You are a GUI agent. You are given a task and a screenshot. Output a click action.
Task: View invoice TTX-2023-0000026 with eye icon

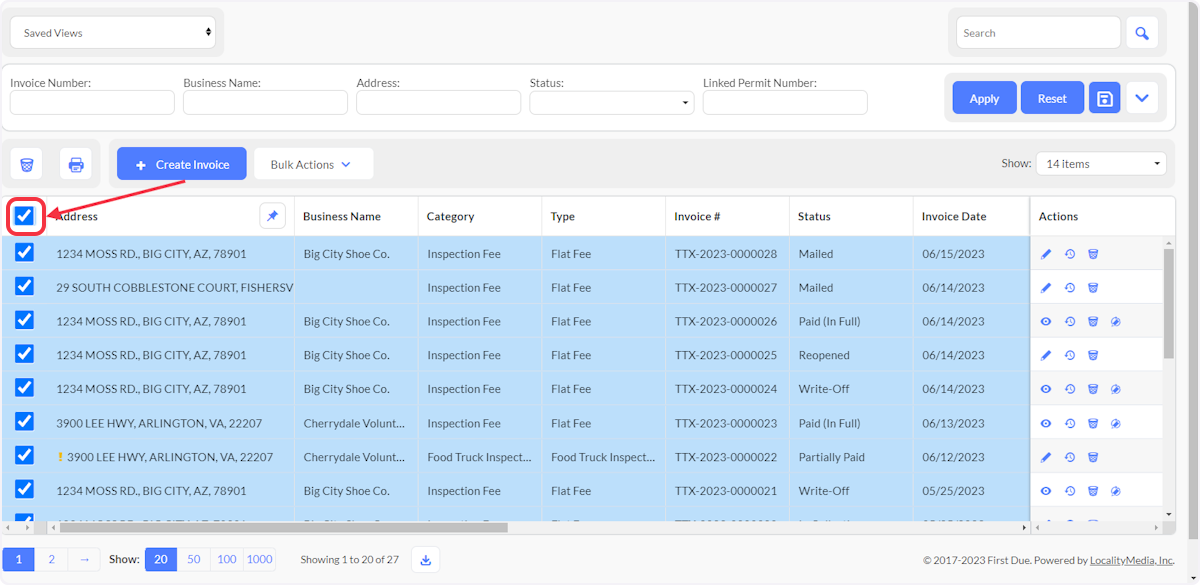(x=1046, y=322)
